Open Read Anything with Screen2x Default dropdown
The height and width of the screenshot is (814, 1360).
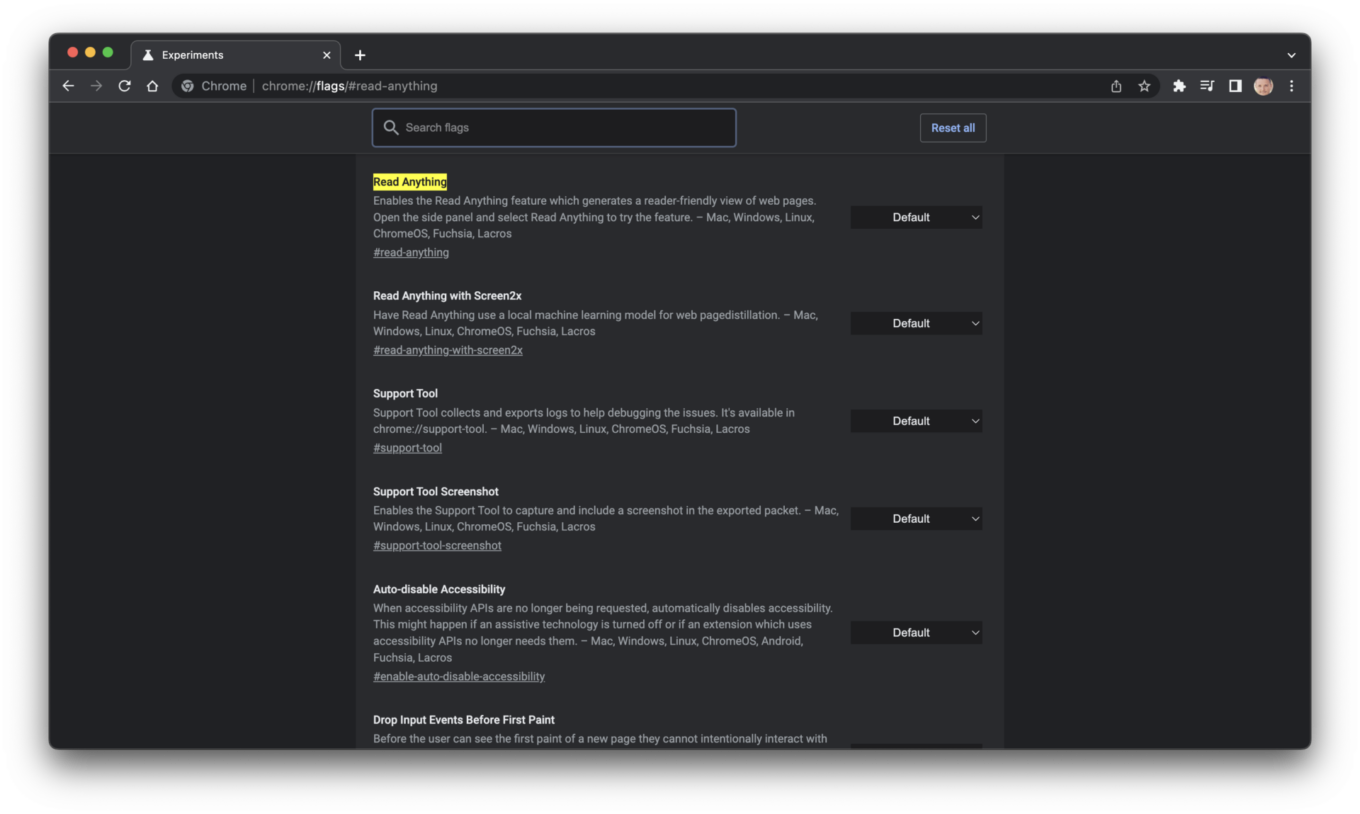[916, 323]
